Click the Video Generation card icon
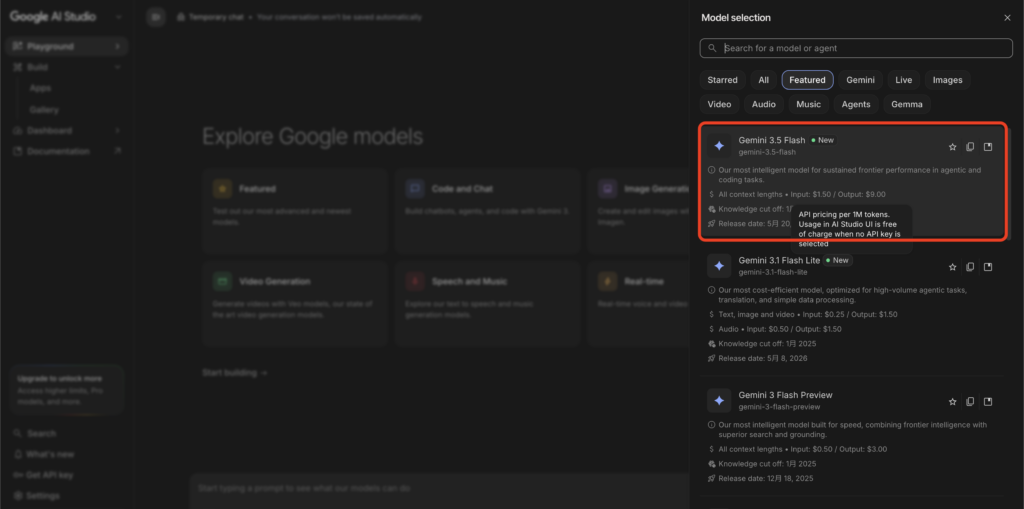1024x509 pixels. (223, 282)
